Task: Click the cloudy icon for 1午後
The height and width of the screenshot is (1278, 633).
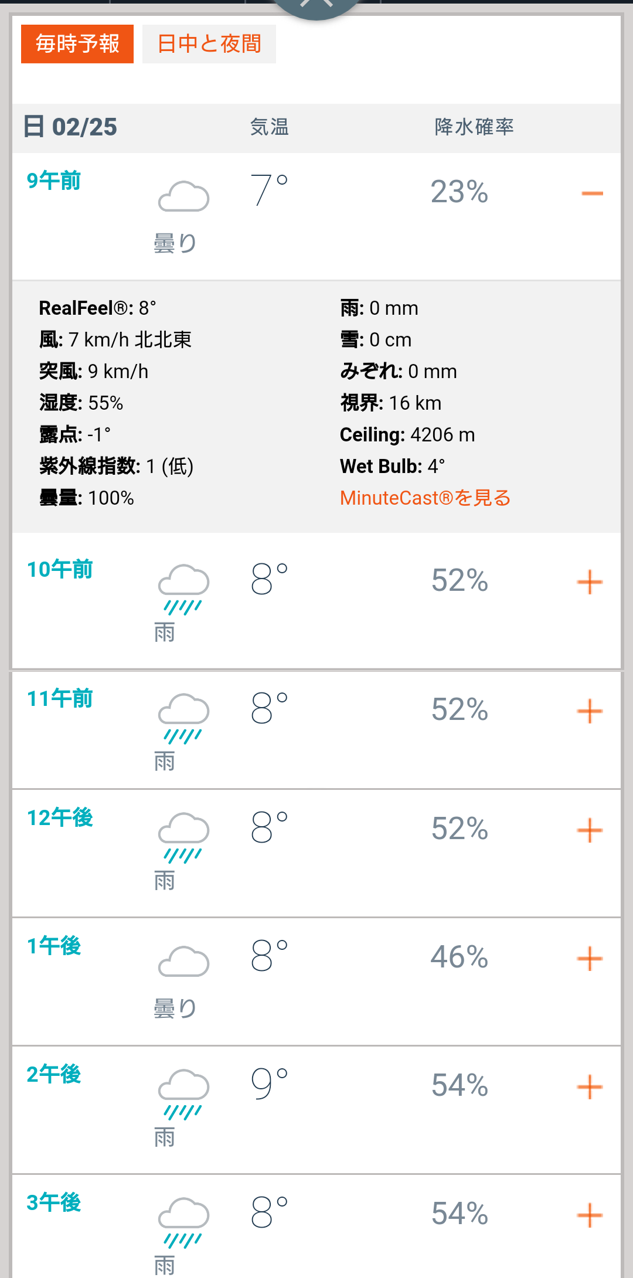Action: 183,961
